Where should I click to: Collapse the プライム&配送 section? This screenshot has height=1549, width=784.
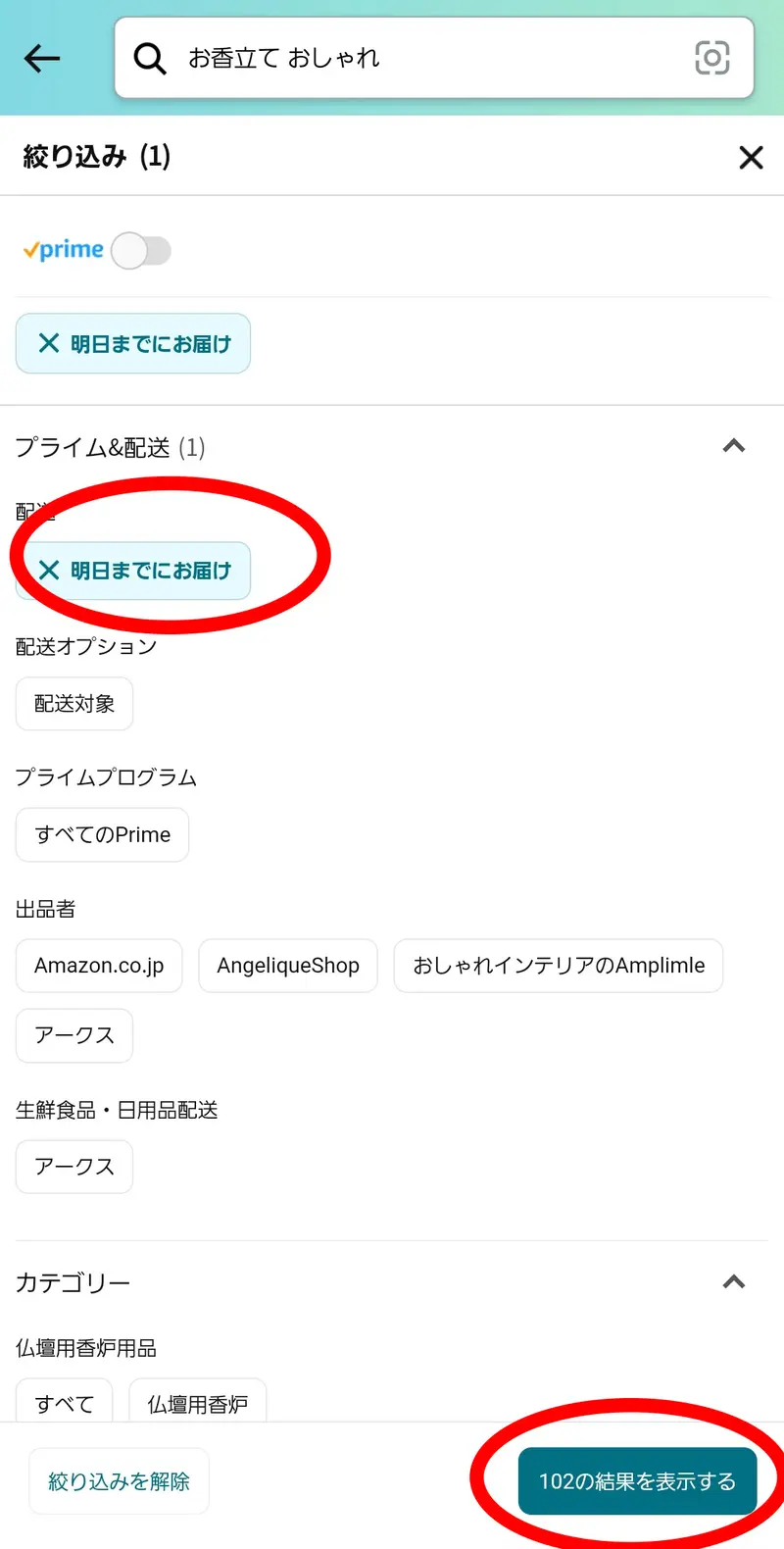click(734, 446)
